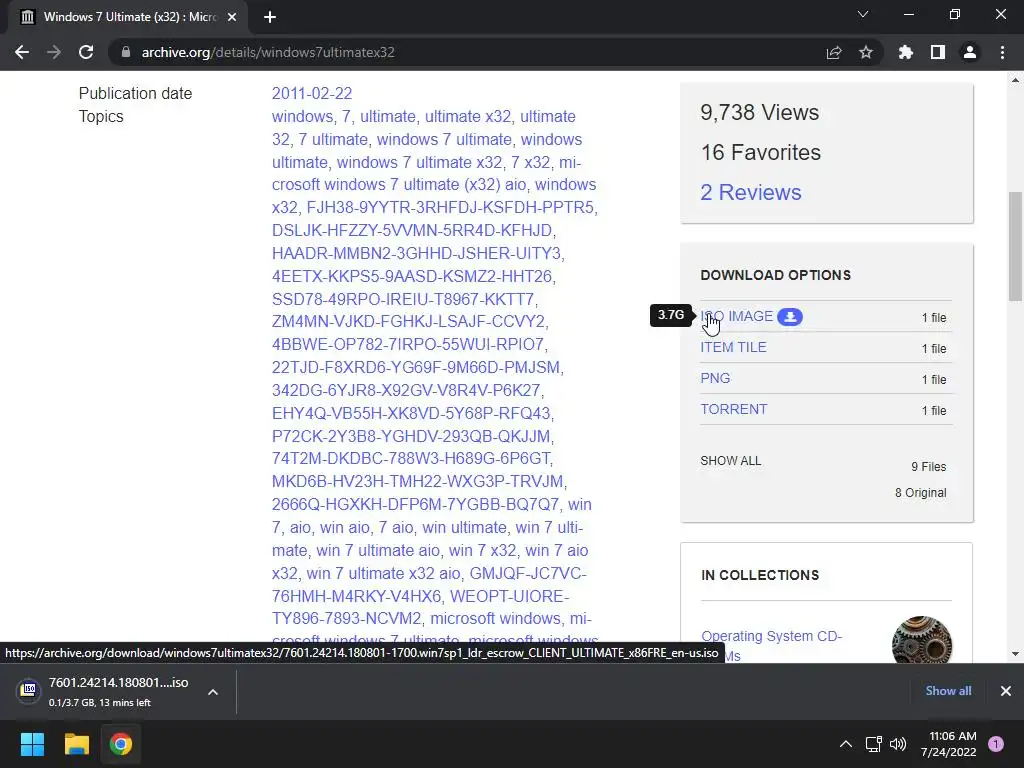Click the ISO IMAGE download link
Screen dimensions: 1024x768
click(x=737, y=317)
